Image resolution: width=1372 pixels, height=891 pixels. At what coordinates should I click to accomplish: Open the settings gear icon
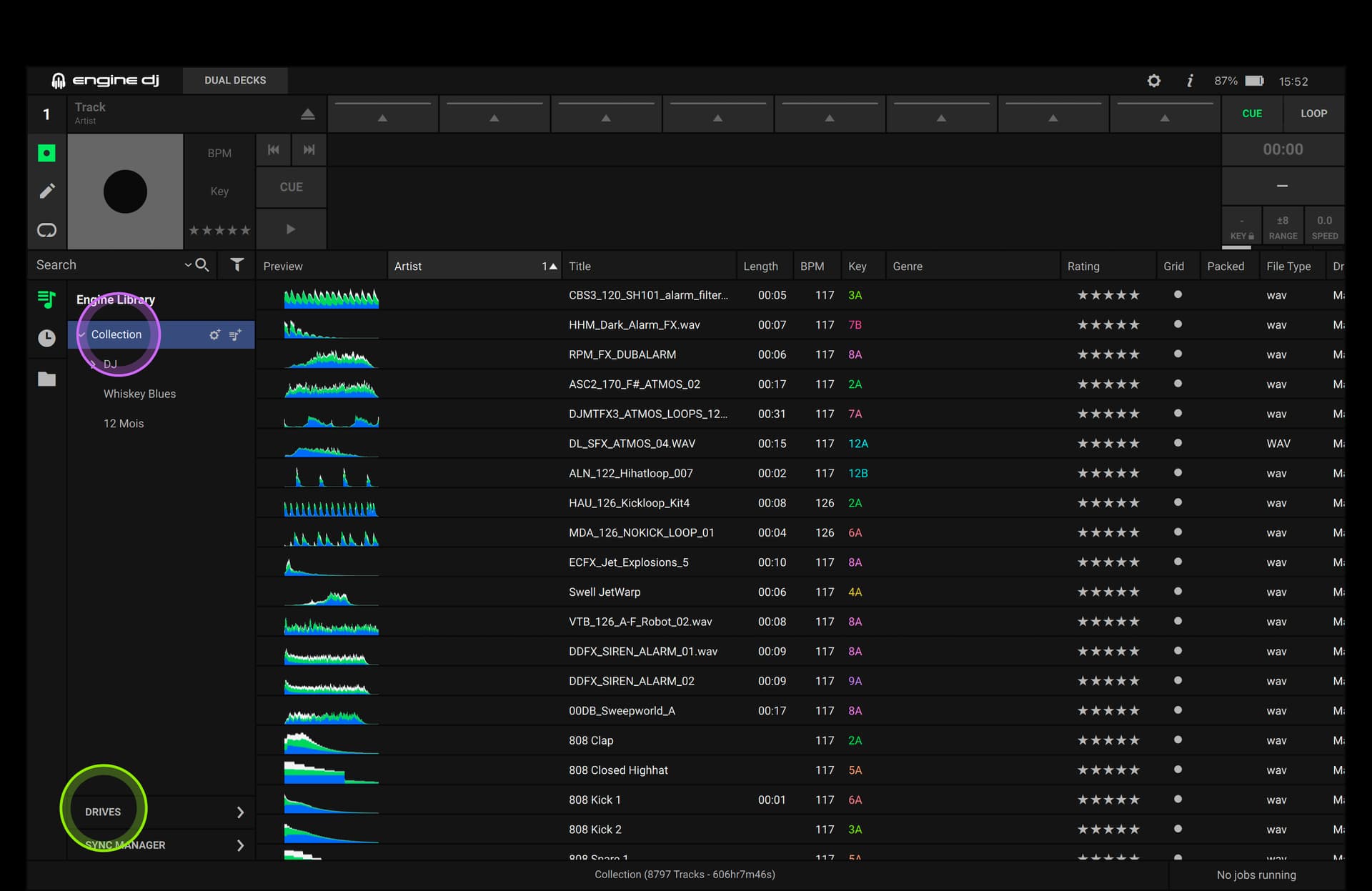coord(1153,81)
